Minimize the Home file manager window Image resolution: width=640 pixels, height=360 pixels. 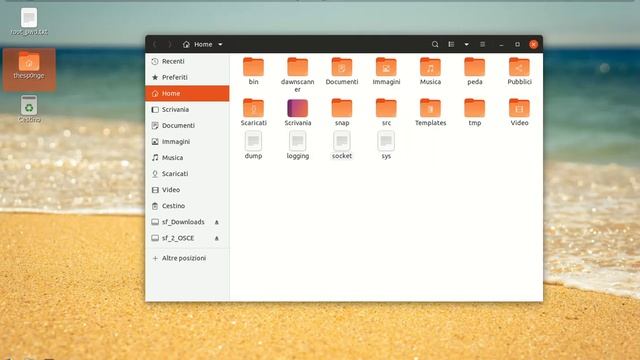(x=501, y=44)
